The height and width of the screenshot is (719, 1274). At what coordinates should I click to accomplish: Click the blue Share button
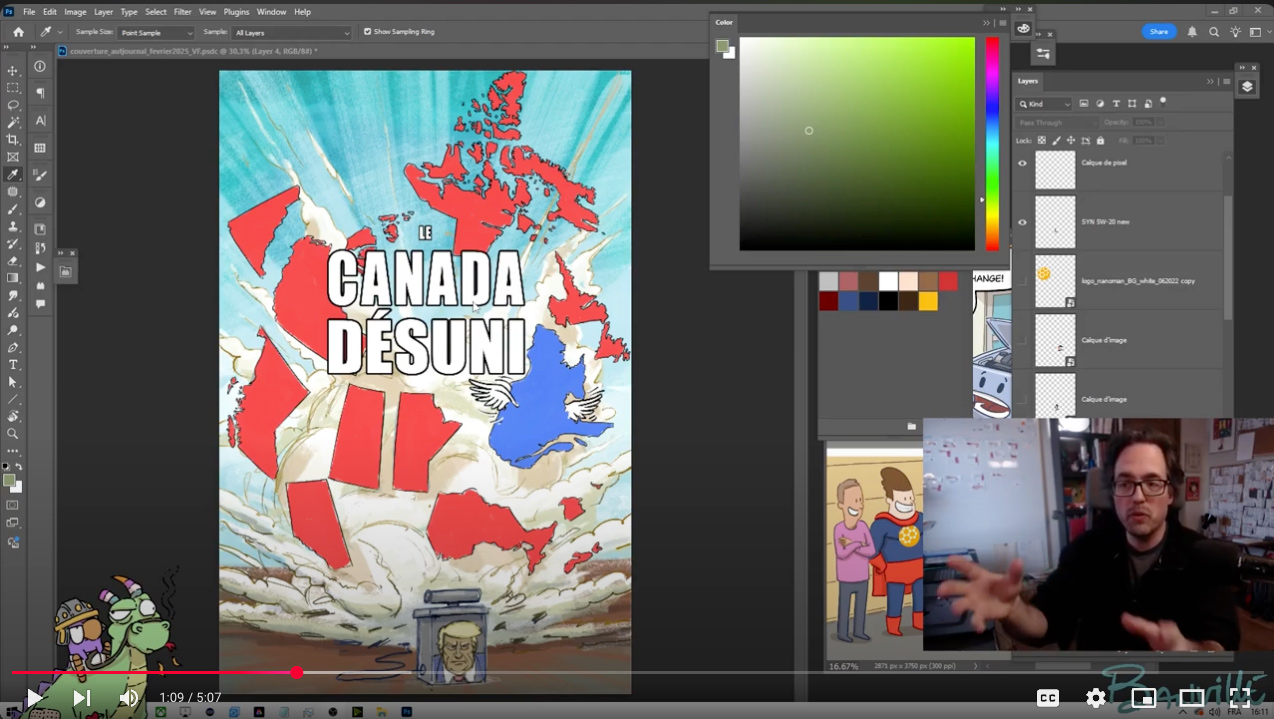[x=1159, y=32]
